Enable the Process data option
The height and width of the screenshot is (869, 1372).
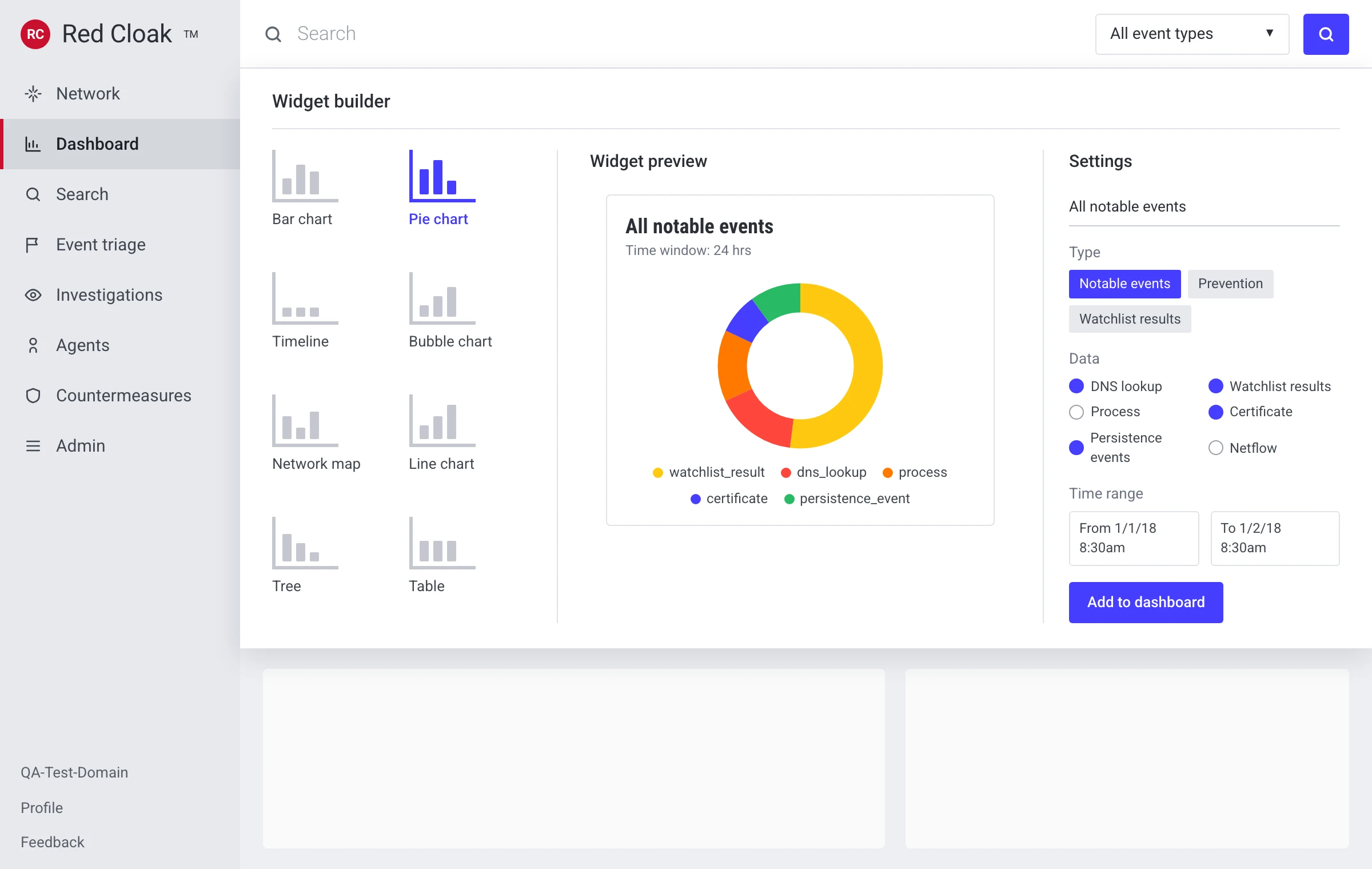coord(1076,412)
